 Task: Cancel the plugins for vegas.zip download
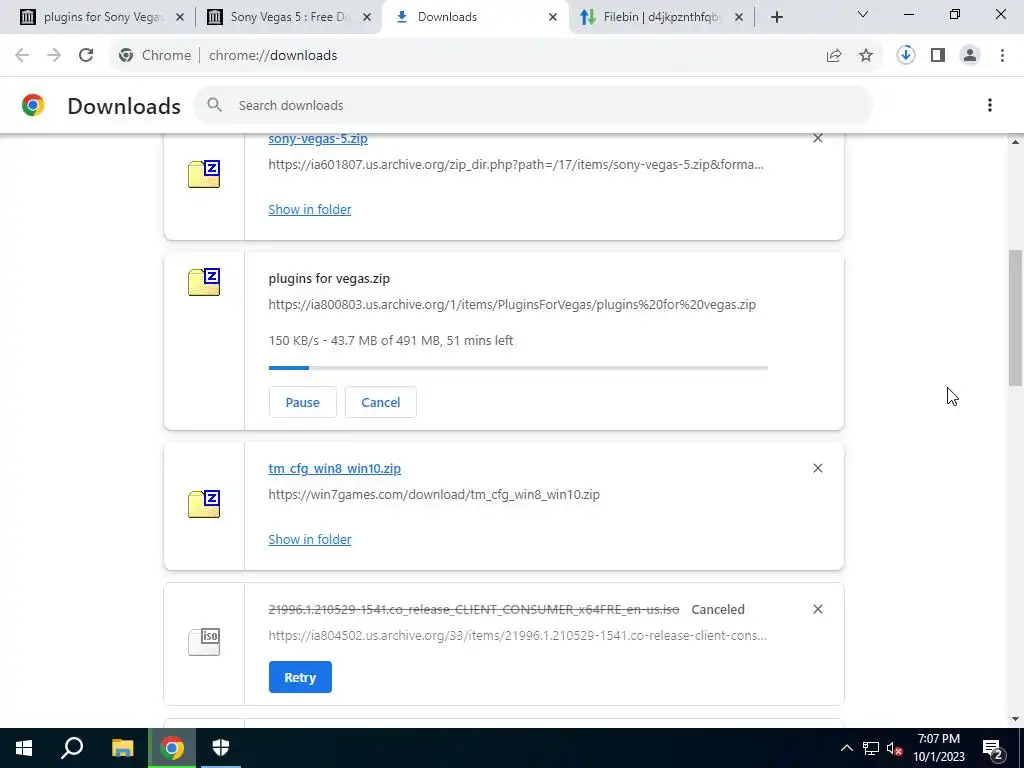click(x=381, y=402)
